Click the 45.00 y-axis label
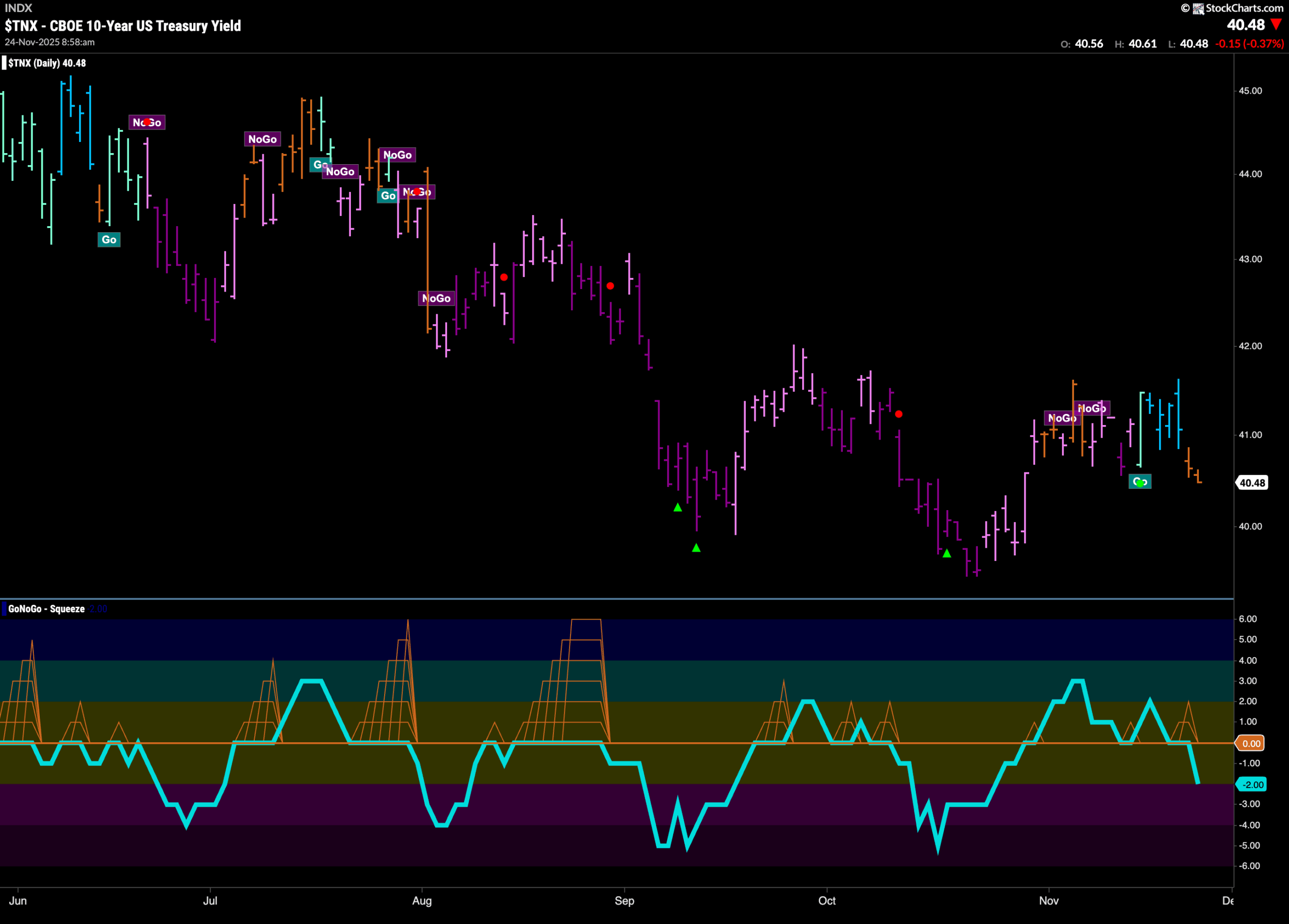The width and height of the screenshot is (1289, 924). click(1250, 91)
